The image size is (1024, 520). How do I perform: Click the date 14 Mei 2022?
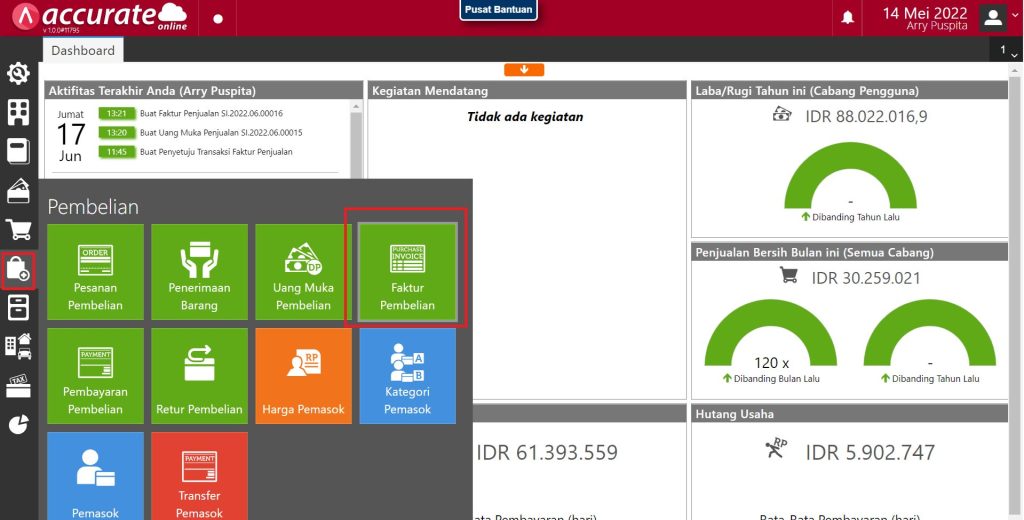pos(925,13)
